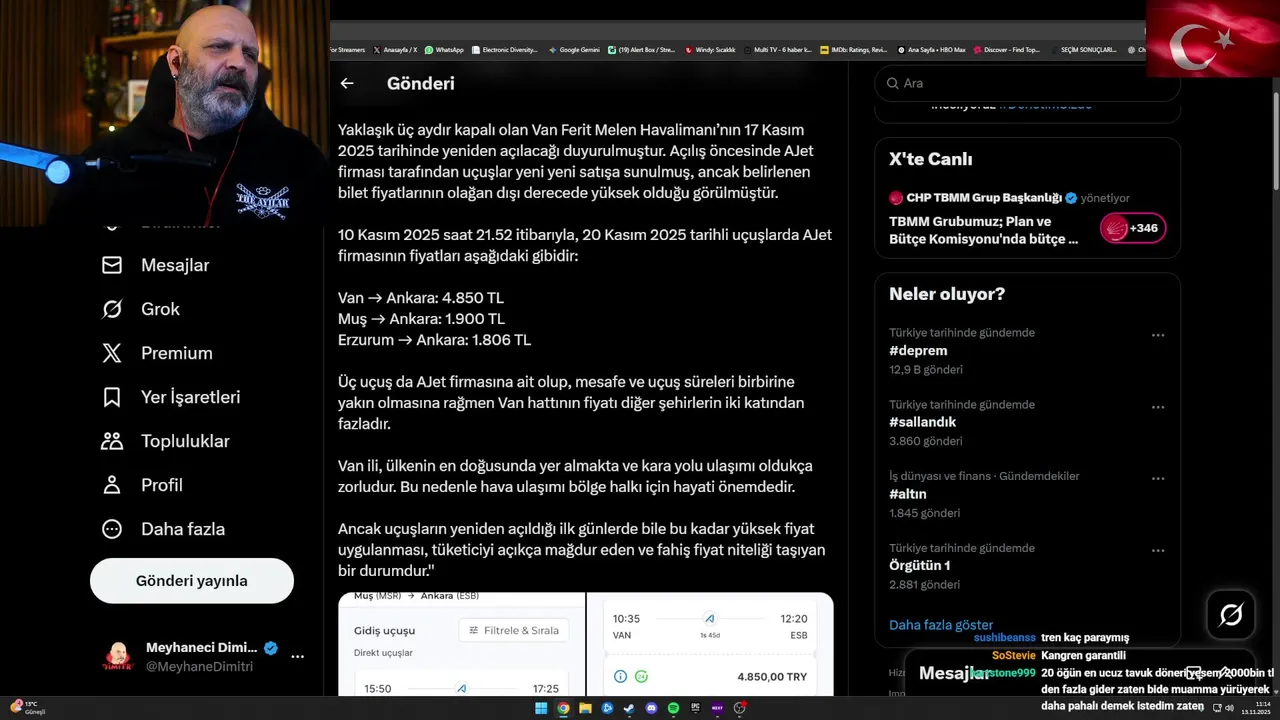The image size is (1280, 720).
Task: Open File Explorer from the taskbar
Action: (585, 708)
